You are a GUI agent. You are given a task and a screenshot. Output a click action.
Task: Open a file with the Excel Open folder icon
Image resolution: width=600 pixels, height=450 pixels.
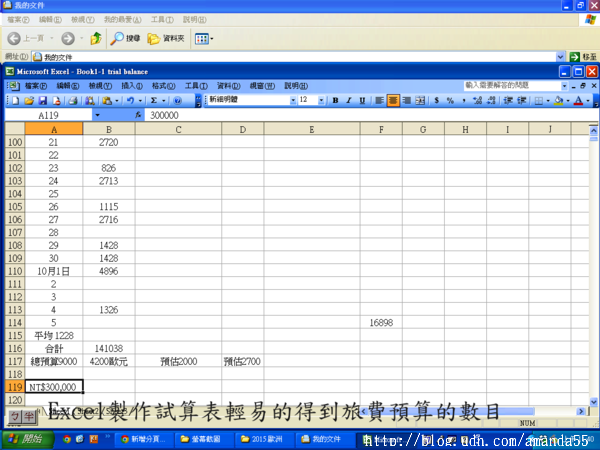29,101
